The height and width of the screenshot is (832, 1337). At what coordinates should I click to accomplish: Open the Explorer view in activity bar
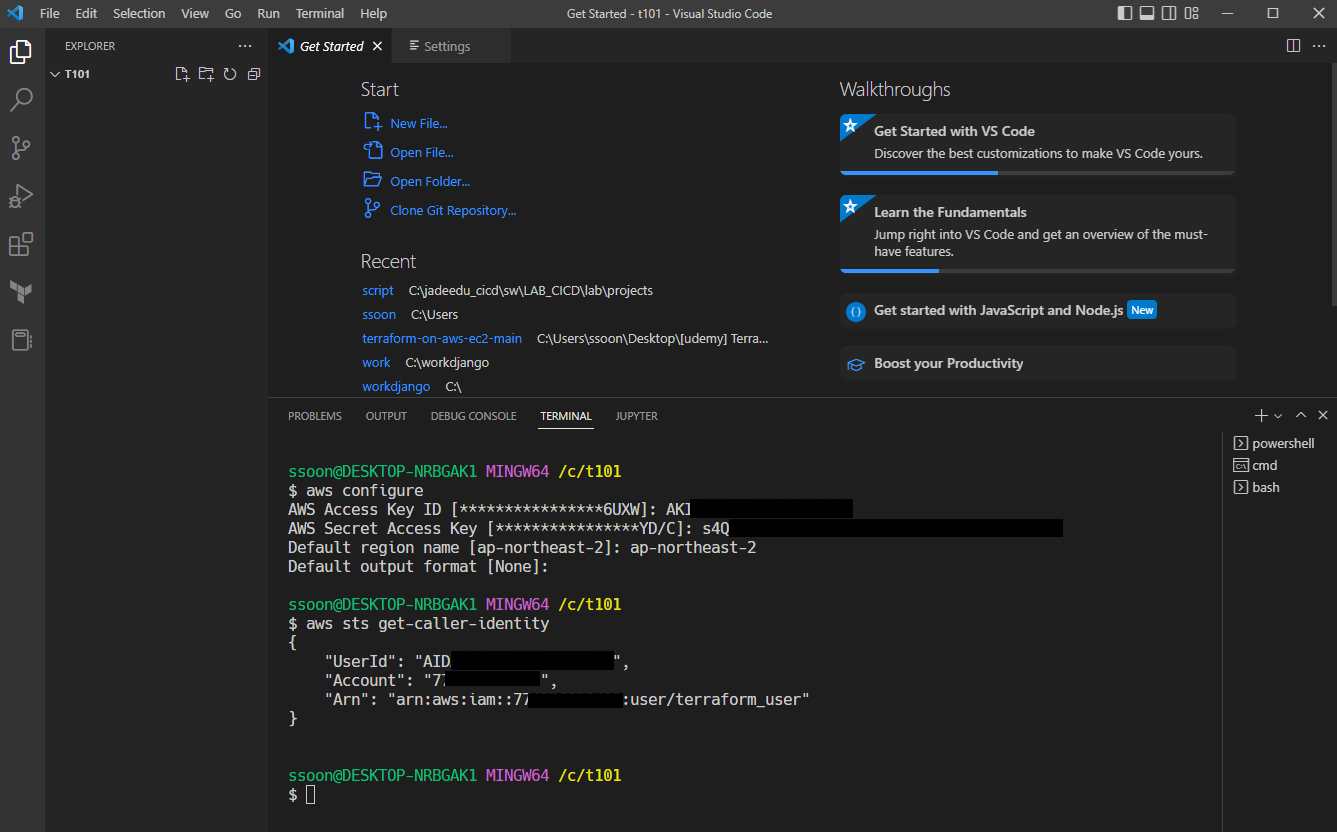[x=21, y=52]
